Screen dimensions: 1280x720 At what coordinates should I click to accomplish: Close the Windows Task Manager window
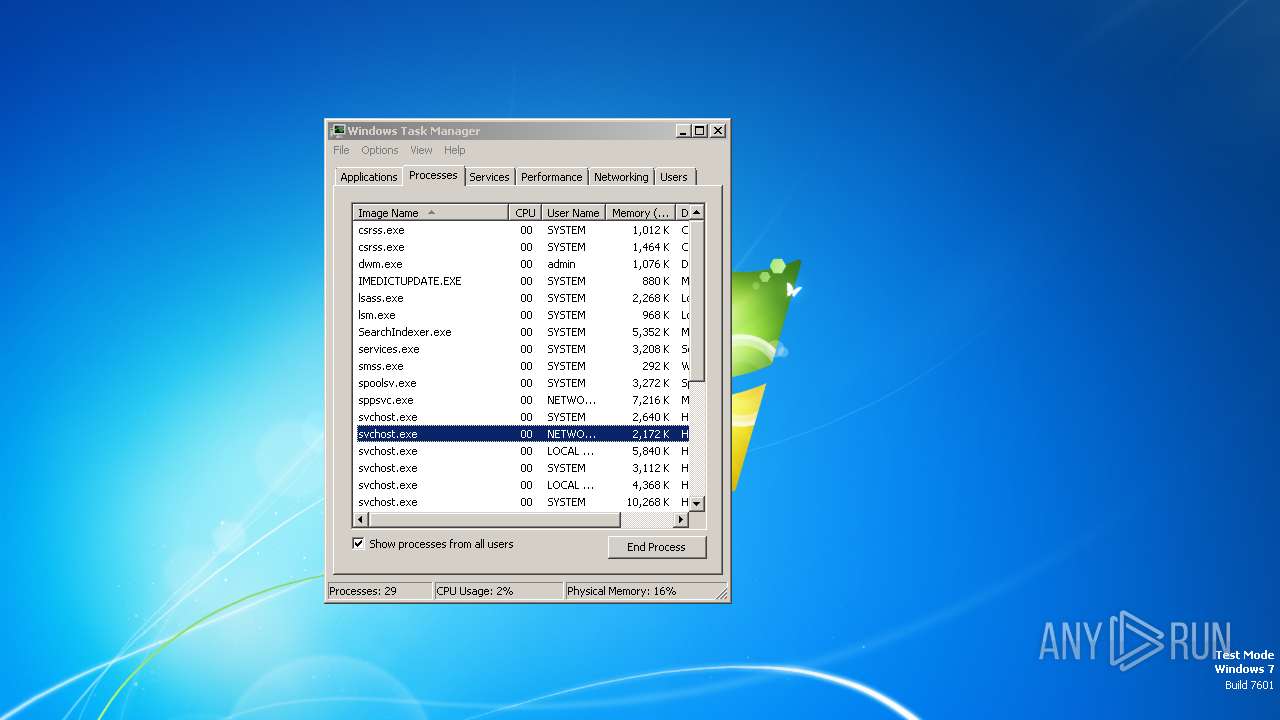click(718, 131)
